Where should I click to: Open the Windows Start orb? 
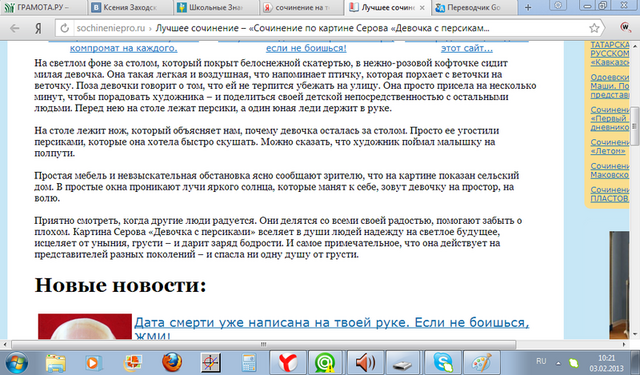(x=17, y=362)
